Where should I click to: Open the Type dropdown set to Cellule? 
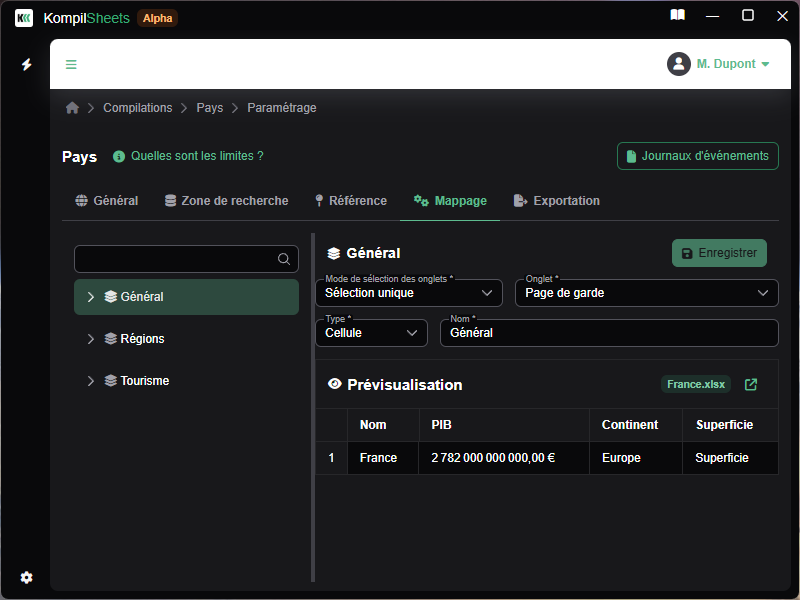pyautogui.click(x=371, y=333)
